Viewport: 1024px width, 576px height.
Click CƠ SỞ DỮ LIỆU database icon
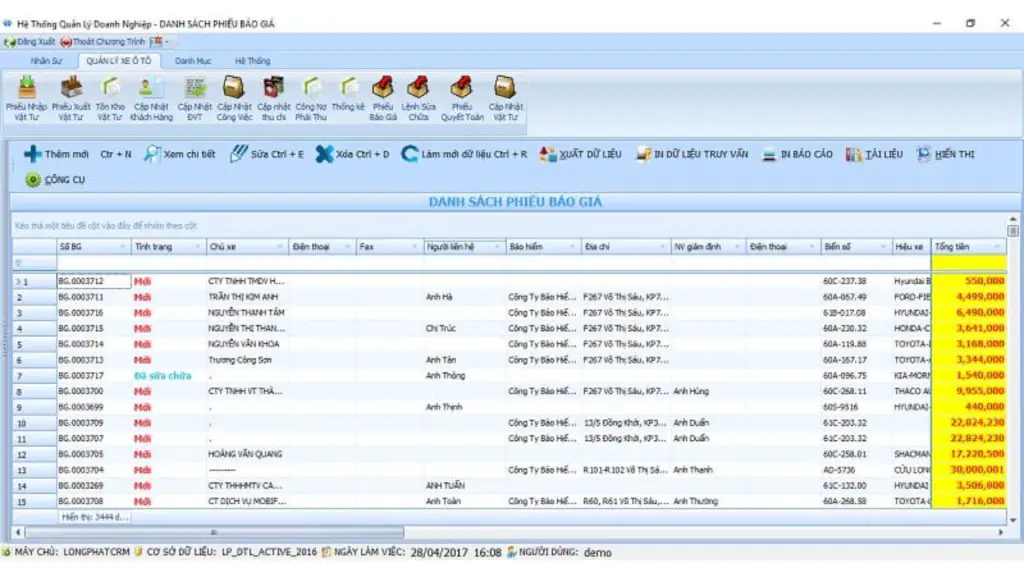point(138,552)
